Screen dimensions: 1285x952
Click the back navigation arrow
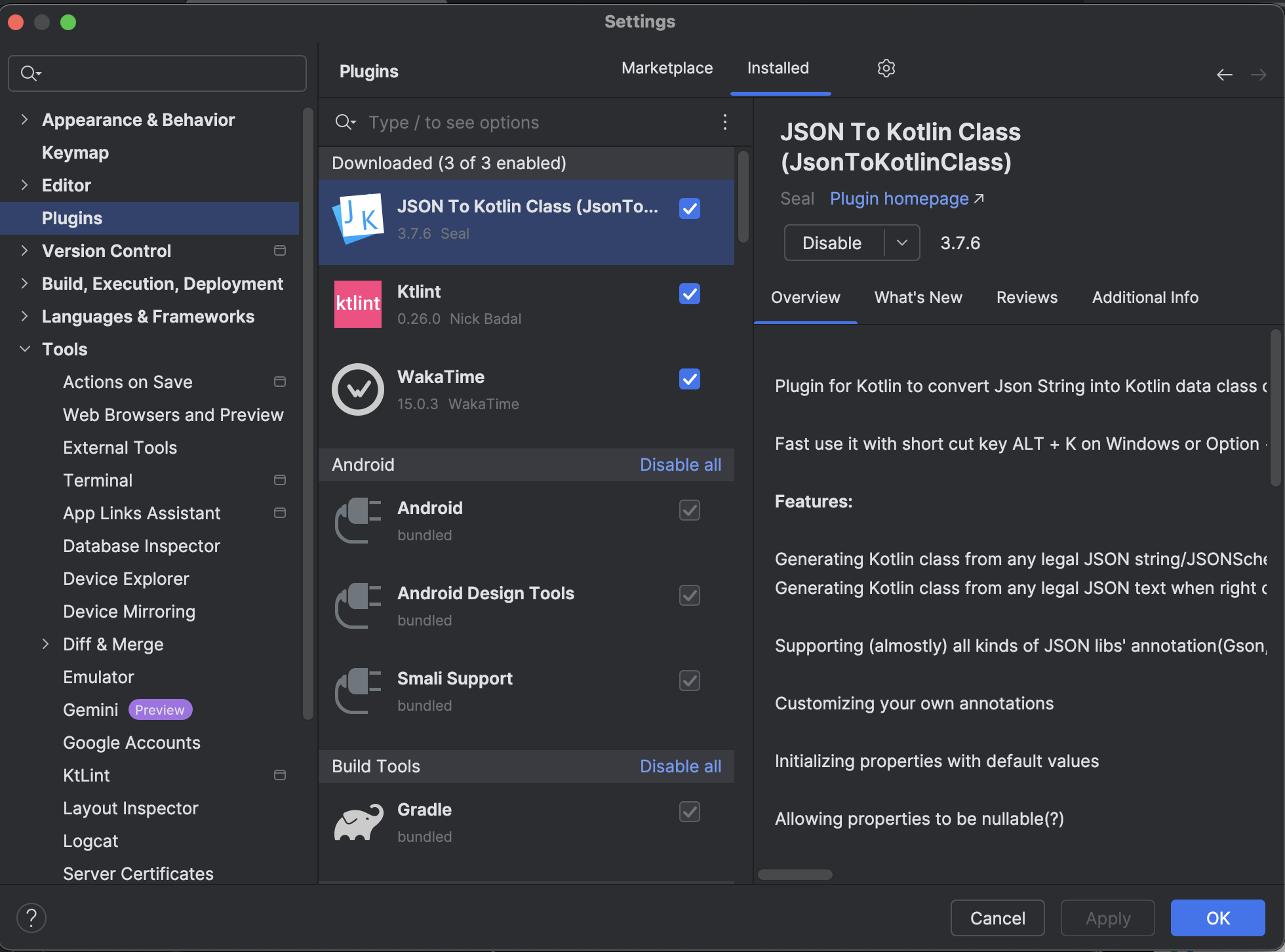(1224, 75)
